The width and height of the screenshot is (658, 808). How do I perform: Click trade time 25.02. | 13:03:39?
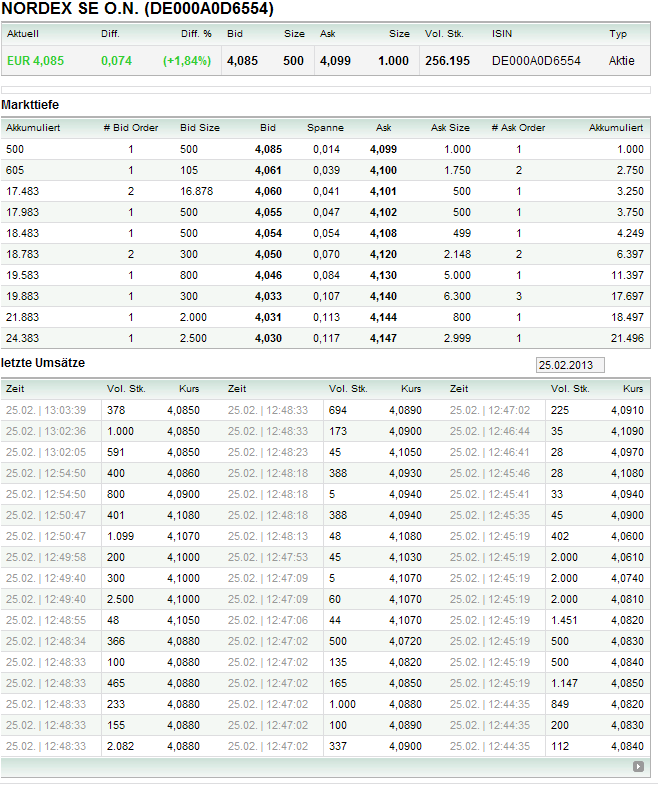pyautogui.click(x=46, y=410)
